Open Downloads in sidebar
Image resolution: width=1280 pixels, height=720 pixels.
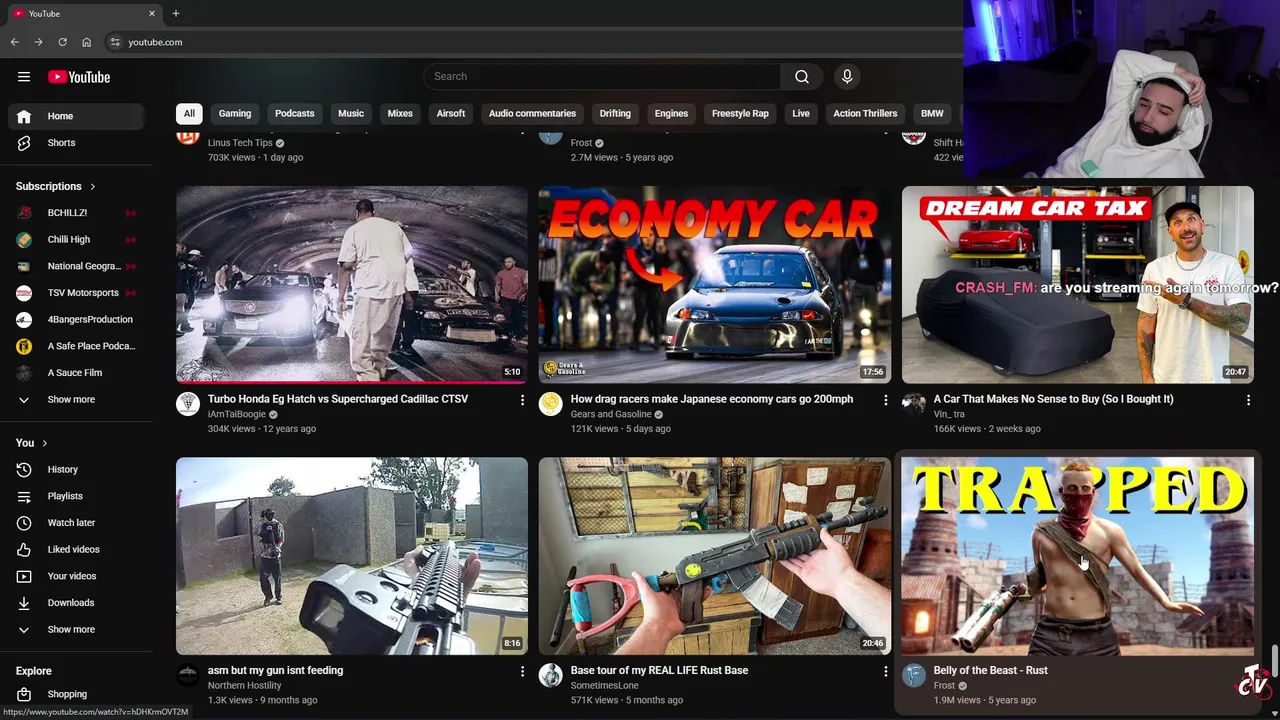pos(76,603)
